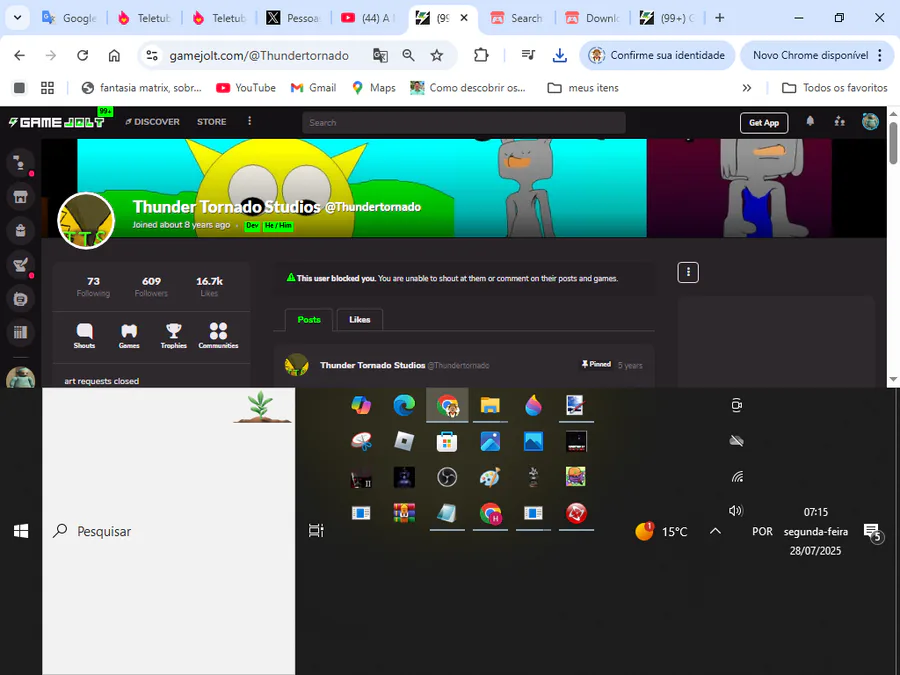View the profile's Communities
This screenshot has height=675, width=900.
click(x=218, y=336)
